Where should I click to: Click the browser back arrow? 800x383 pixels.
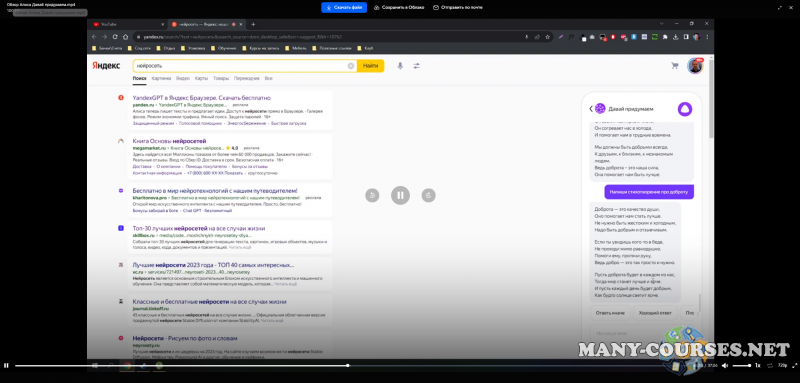point(94,37)
